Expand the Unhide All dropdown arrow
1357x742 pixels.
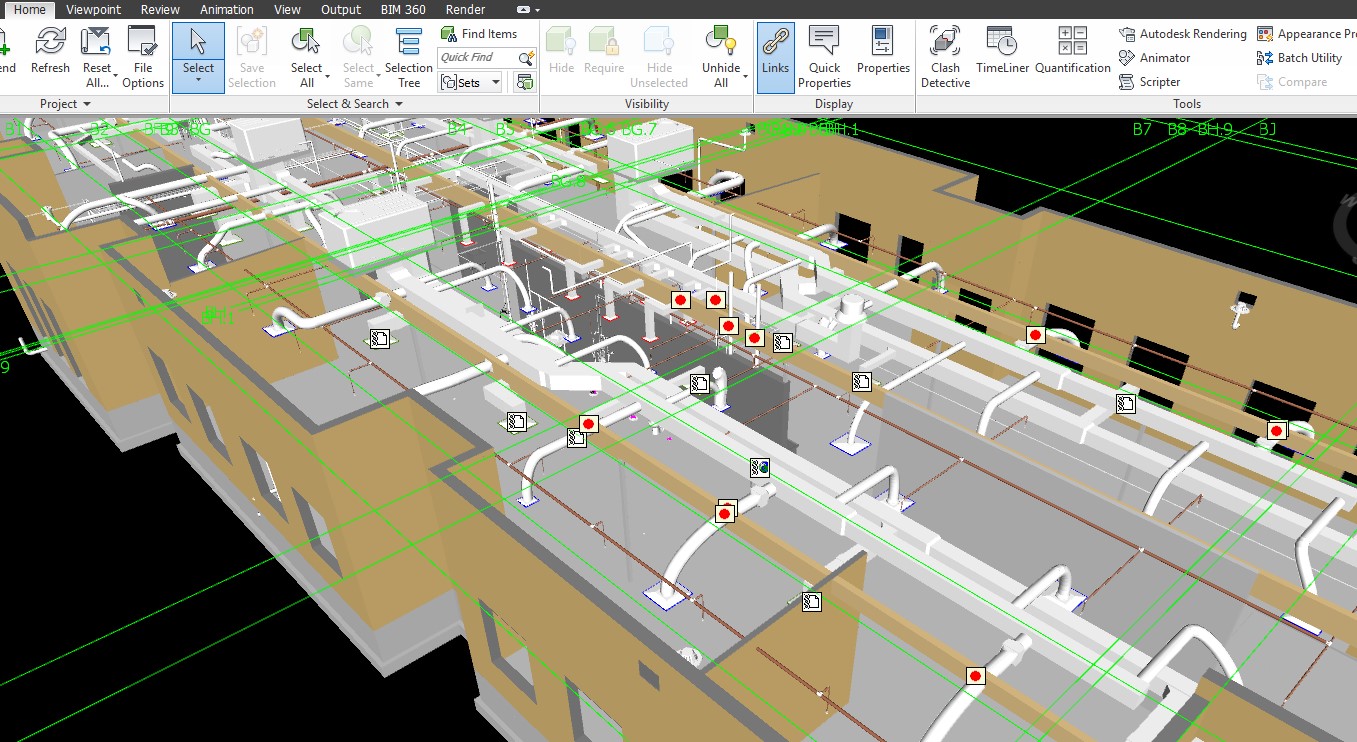tap(746, 76)
